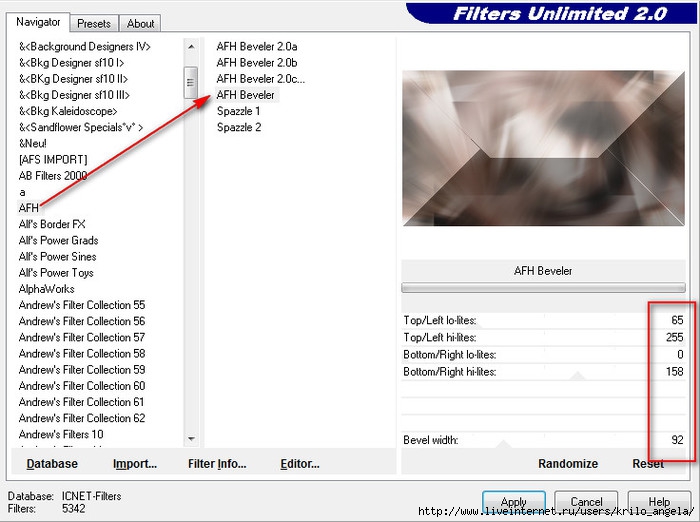Select Andrew's Filter Collection 57
The image size is (700, 522).
82,337
